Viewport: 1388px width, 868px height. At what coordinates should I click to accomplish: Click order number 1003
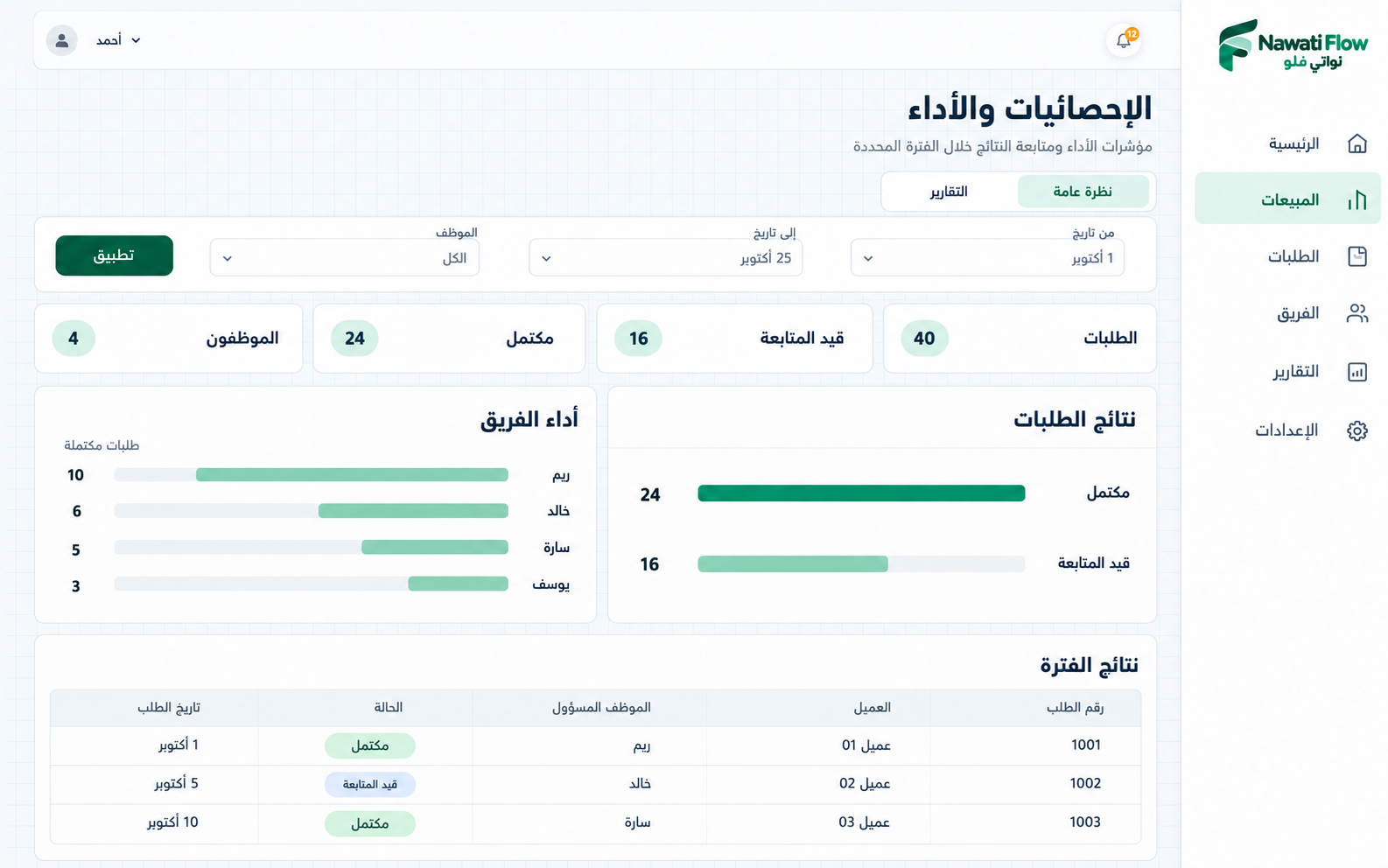[1085, 822]
